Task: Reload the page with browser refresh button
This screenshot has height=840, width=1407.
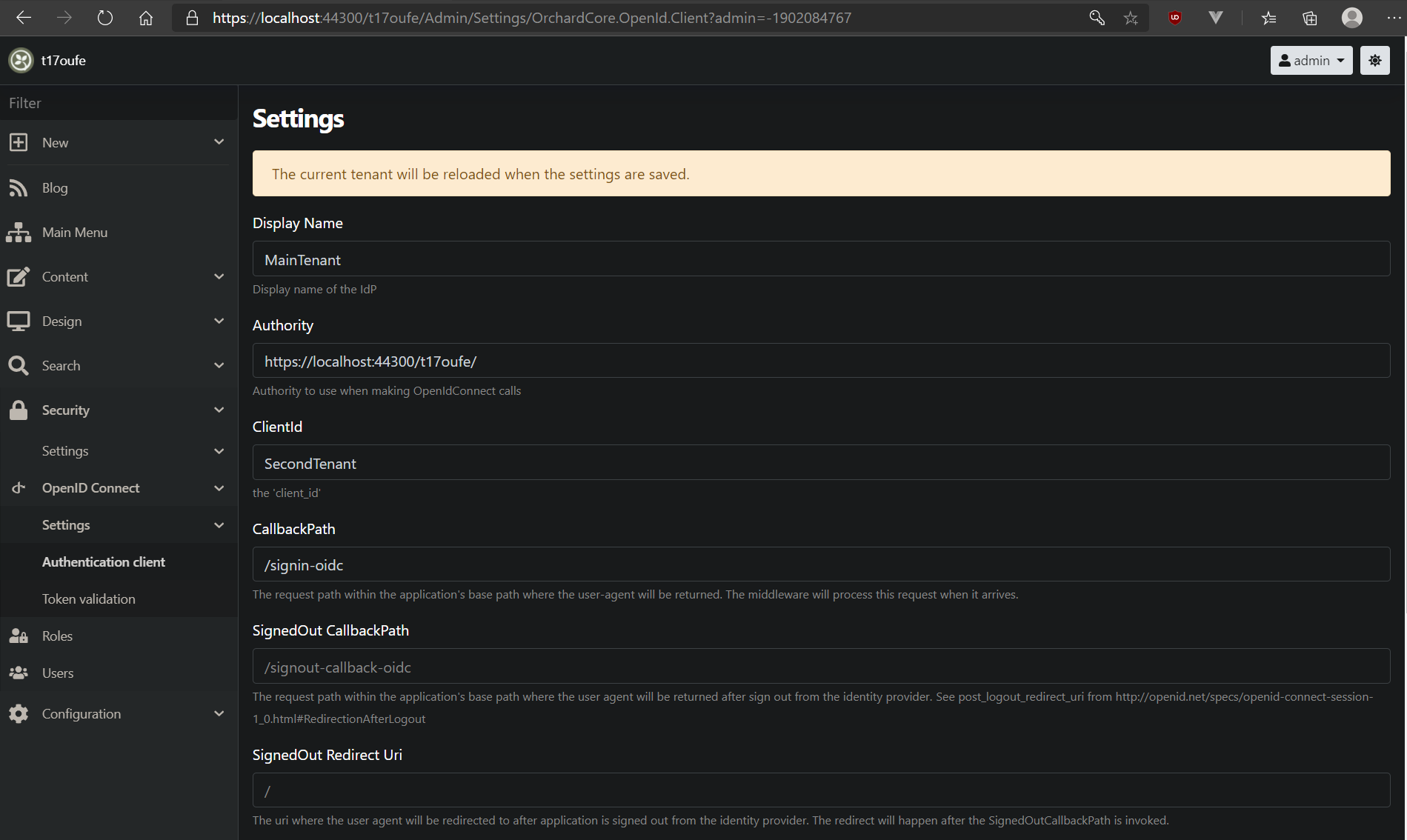Action: (x=104, y=18)
